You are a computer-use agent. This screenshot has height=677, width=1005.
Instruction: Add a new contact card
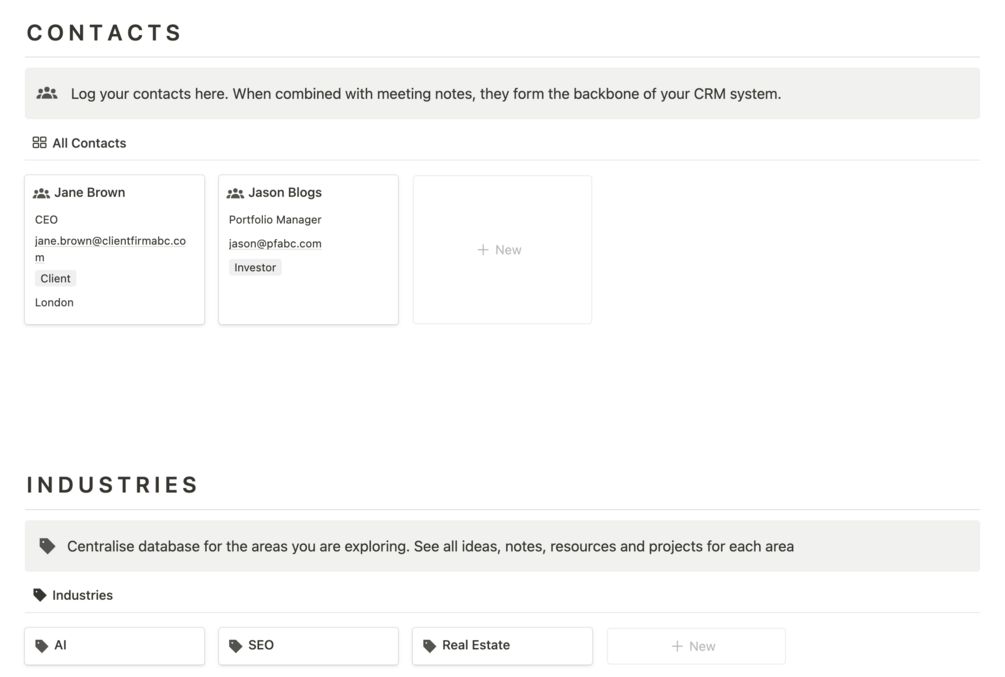coord(501,250)
